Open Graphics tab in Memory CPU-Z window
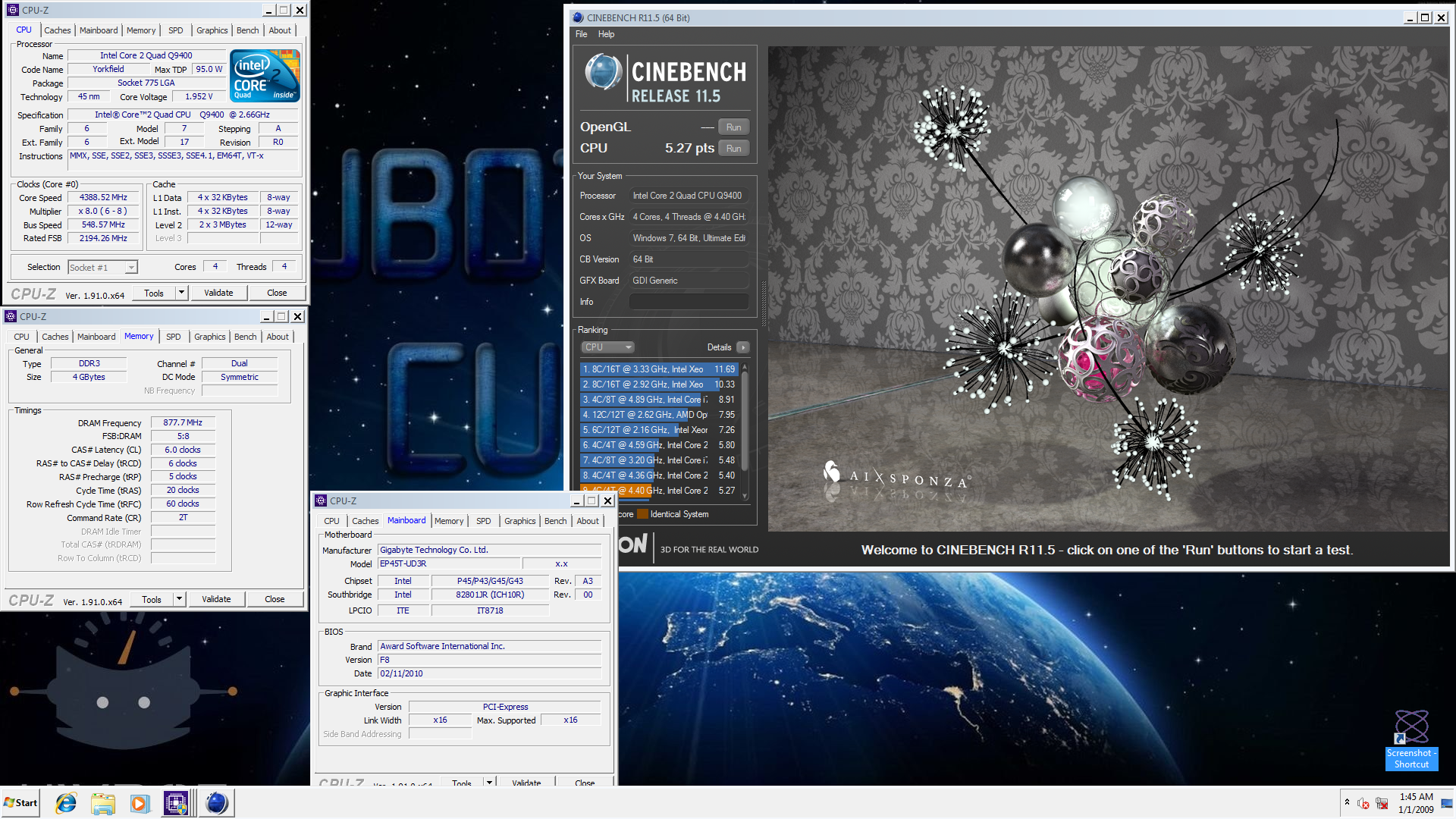The height and width of the screenshot is (819, 1456). 209,337
